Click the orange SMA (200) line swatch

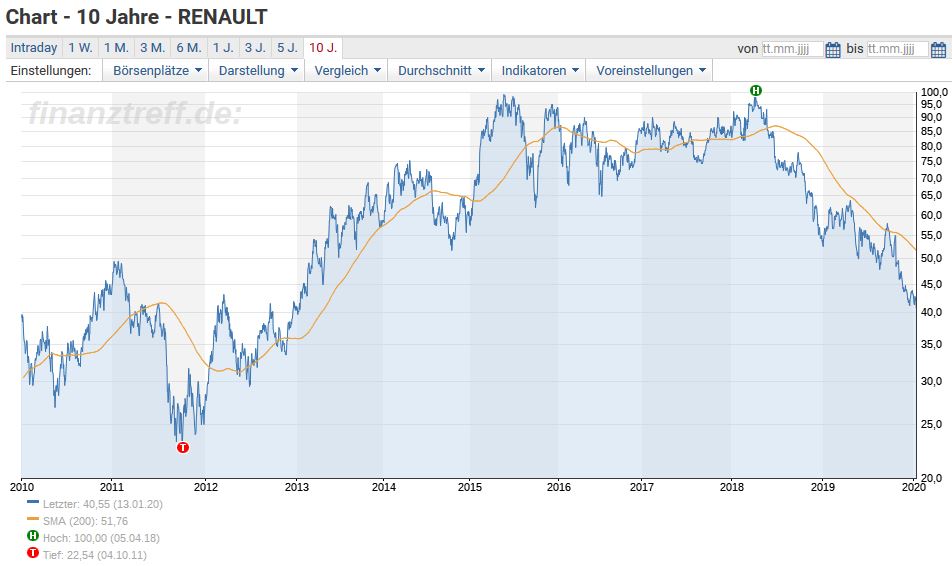click(33, 519)
